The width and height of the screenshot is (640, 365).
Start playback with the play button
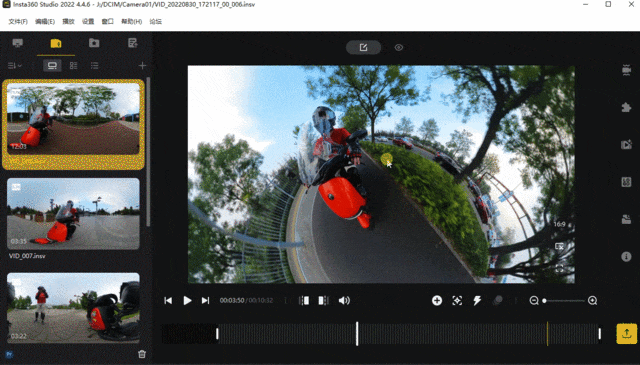click(x=187, y=300)
